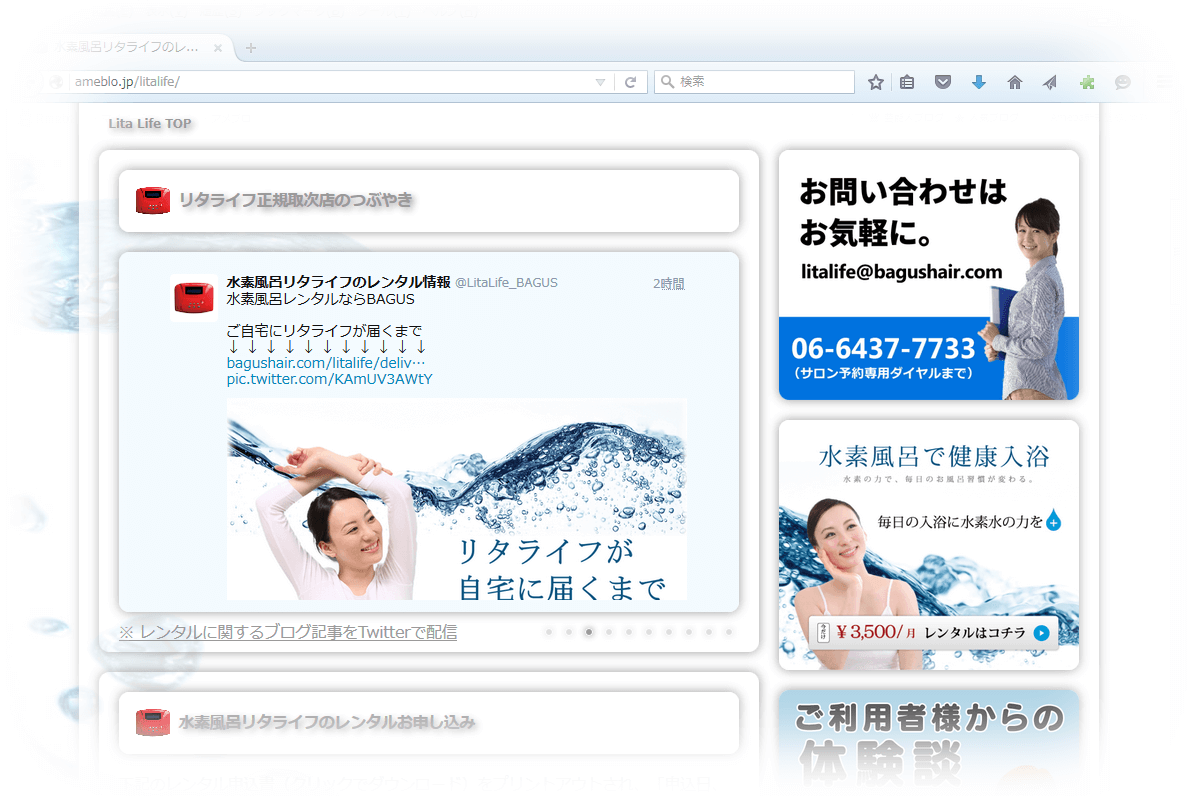Open the downloads arrow icon

pyautogui.click(x=979, y=82)
